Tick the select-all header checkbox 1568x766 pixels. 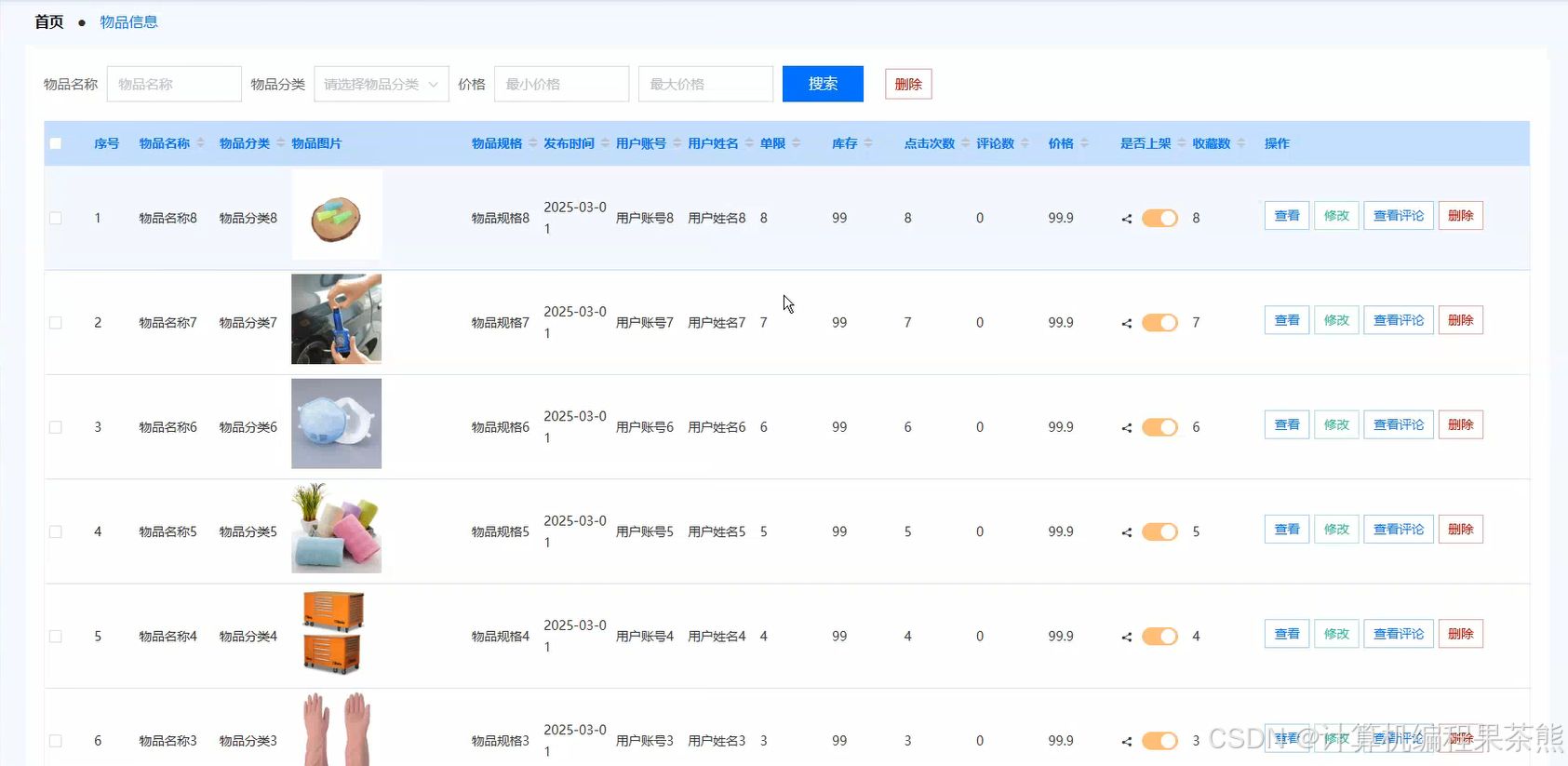(x=56, y=143)
